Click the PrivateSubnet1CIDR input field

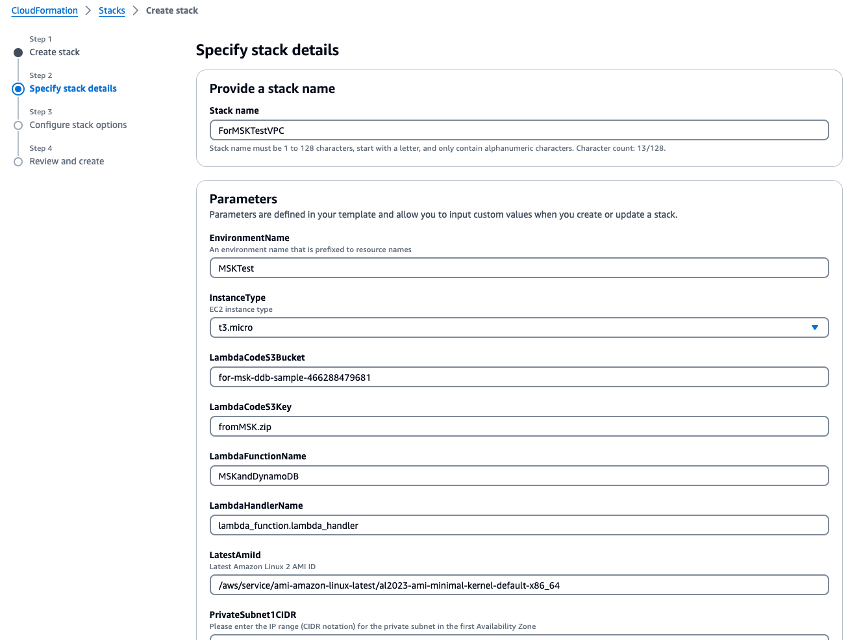(x=518, y=636)
